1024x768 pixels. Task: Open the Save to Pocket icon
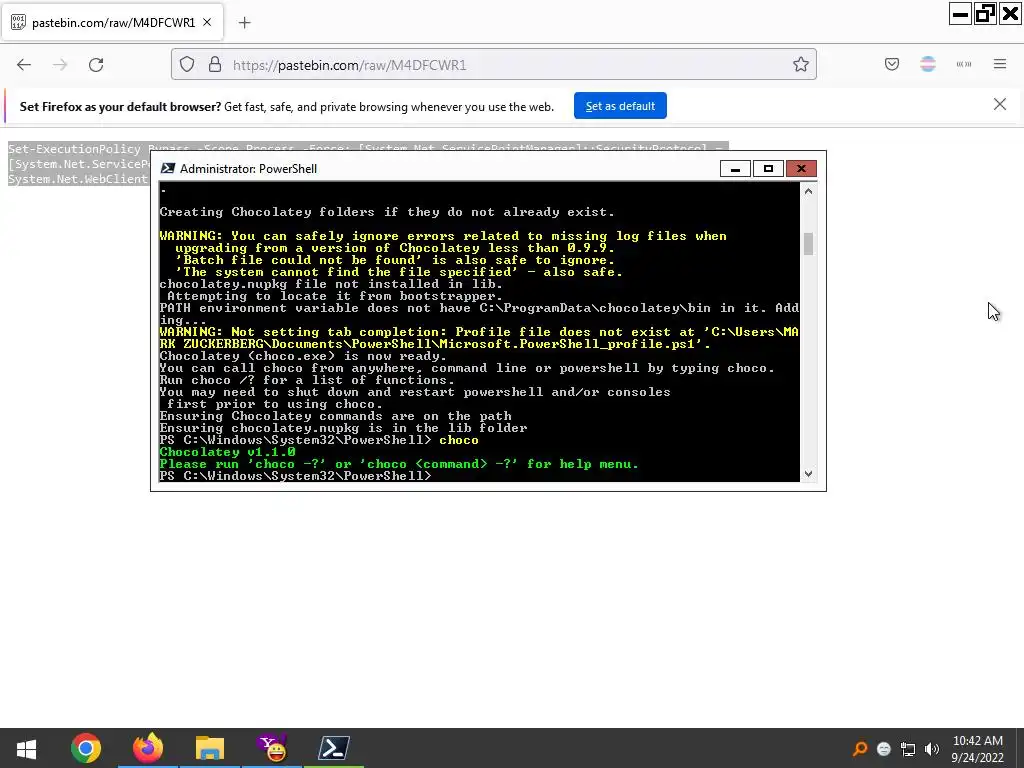click(x=892, y=64)
